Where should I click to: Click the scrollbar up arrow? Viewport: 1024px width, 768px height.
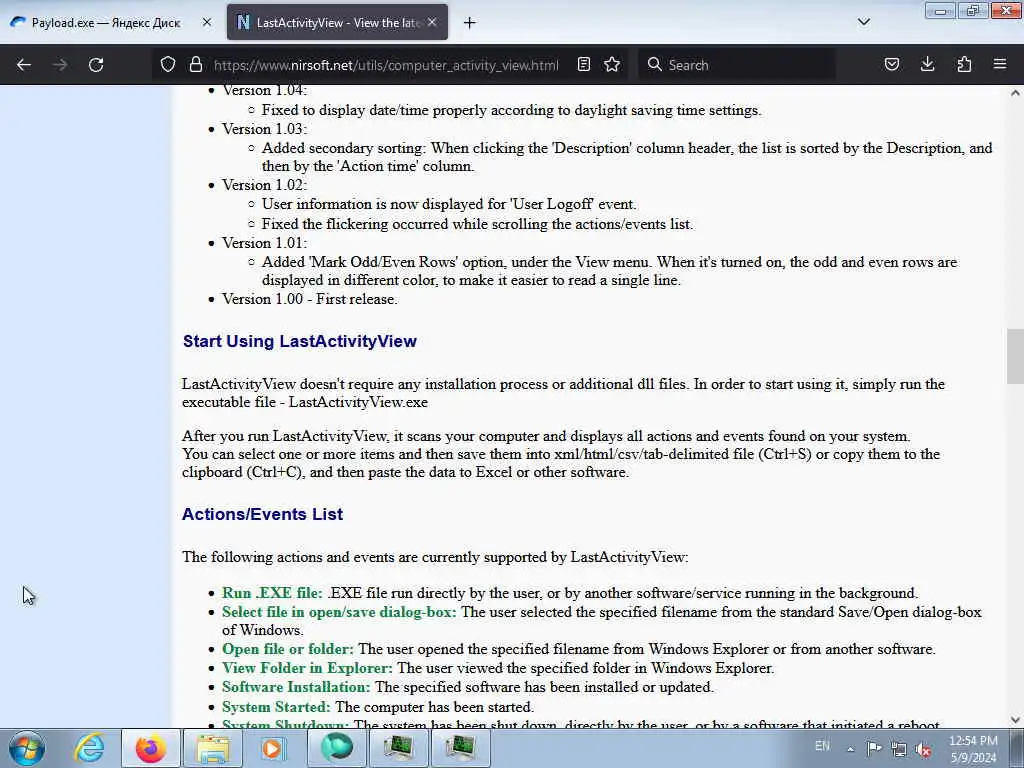coord(1015,93)
